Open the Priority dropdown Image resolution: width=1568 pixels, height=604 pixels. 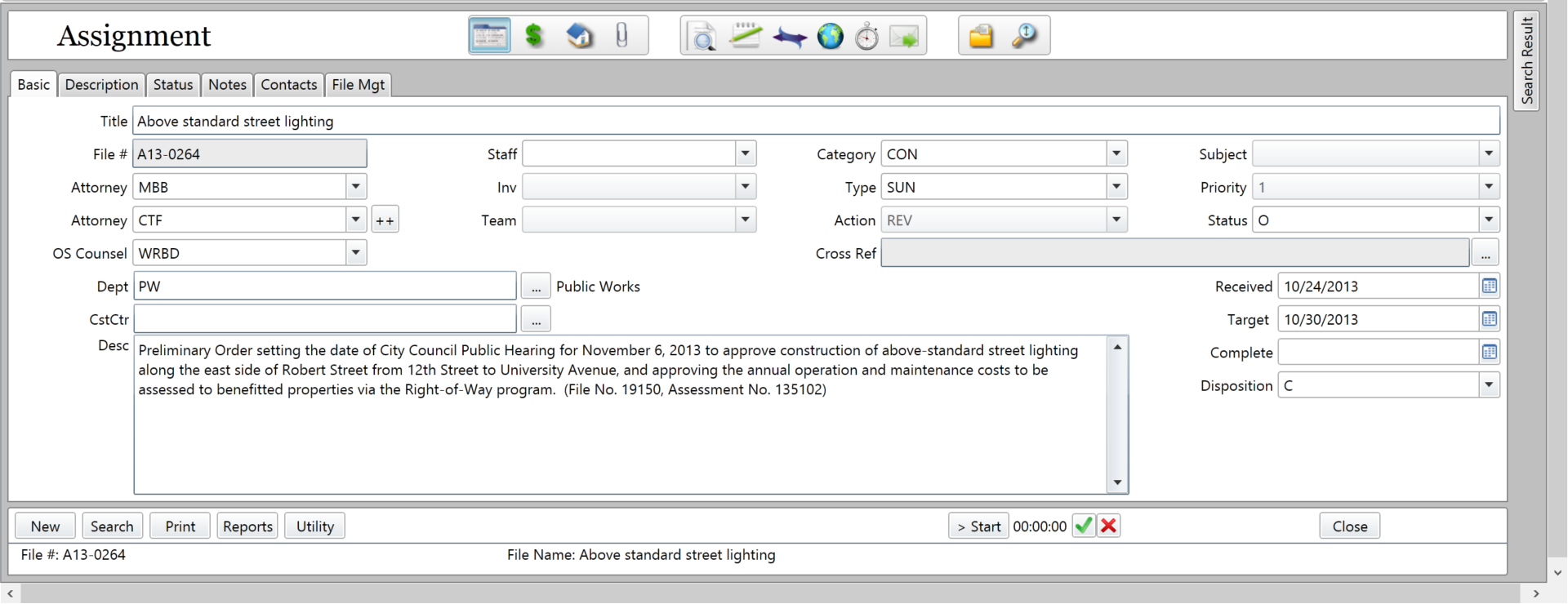1489,187
